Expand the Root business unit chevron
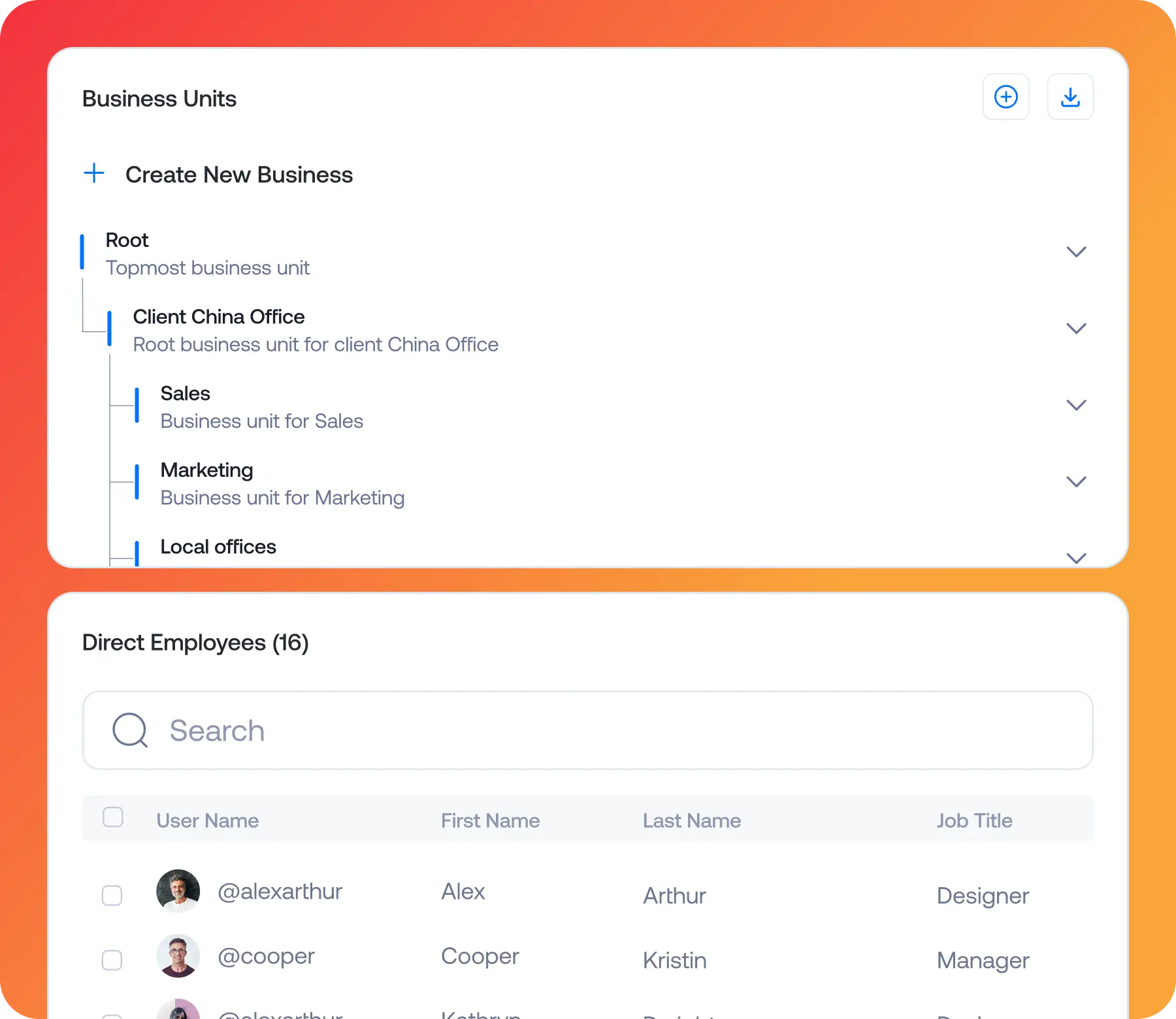1176x1019 pixels. [1077, 251]
